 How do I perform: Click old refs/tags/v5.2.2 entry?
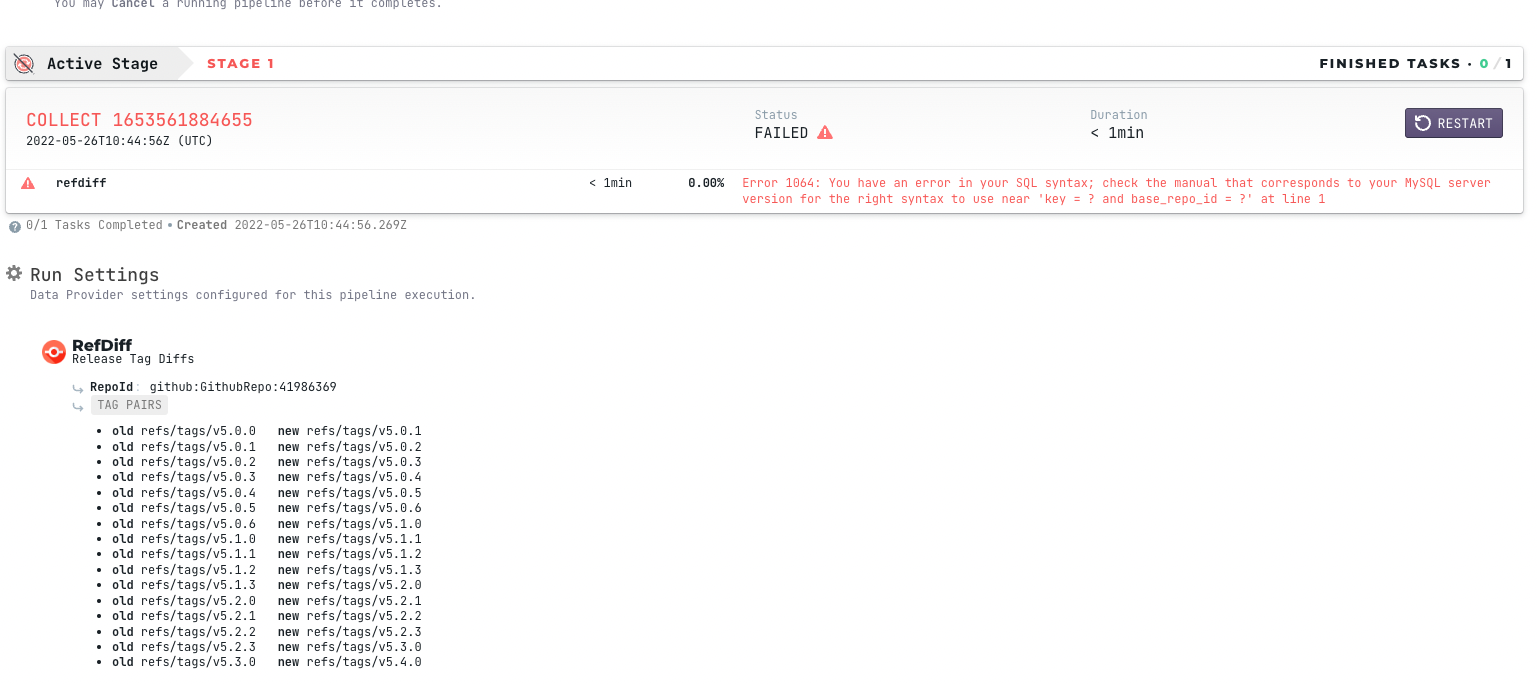(184, 632)
